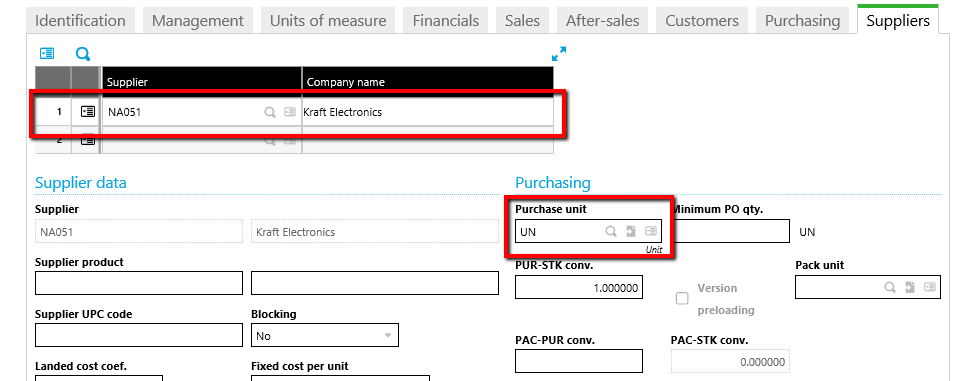Screen dimensions: 972x381
Task: Click the Fixed cost per unit field
Action: coord(340,377)
